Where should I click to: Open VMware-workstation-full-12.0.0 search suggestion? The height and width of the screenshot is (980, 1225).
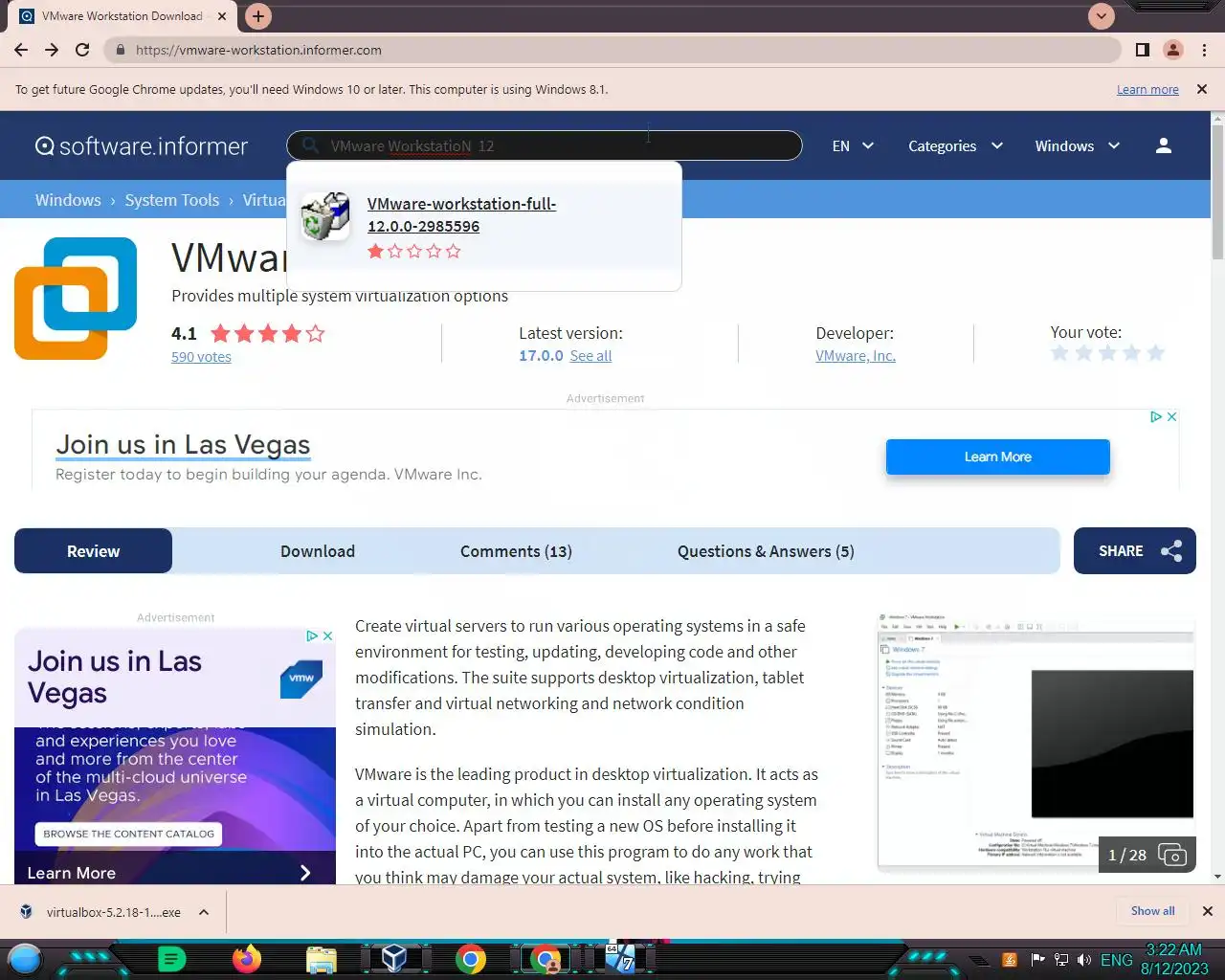[461, 214]
